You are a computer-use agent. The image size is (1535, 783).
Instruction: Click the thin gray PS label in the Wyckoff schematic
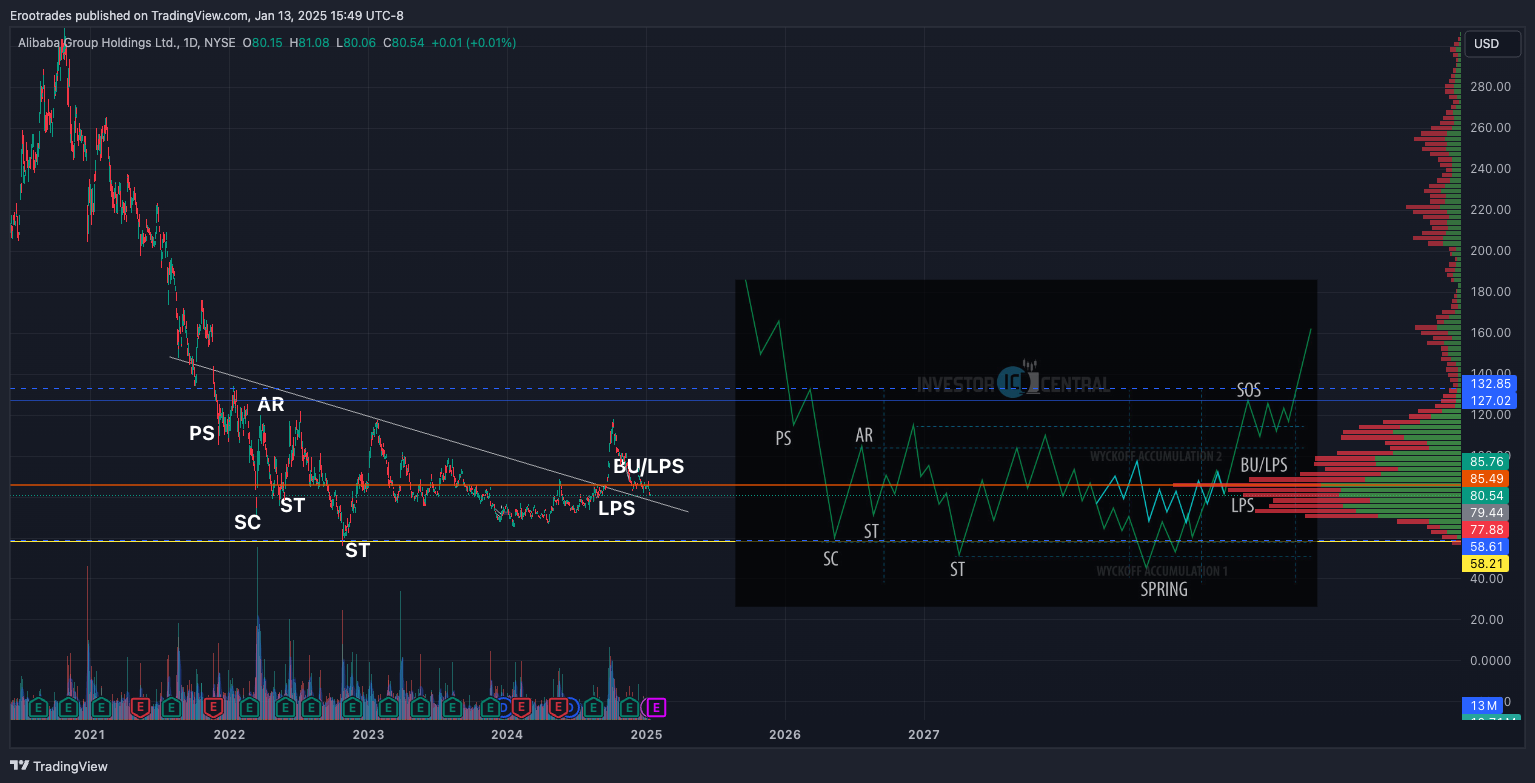pos(783,437)
